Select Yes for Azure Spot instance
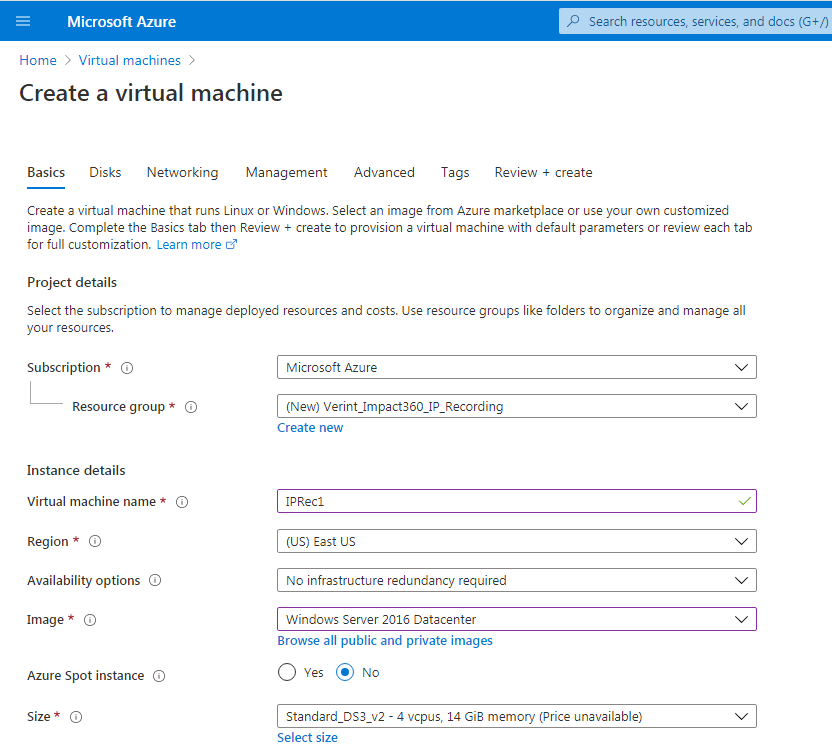The width and height of the screenshot is (832, 754). [x=289, y=672]
